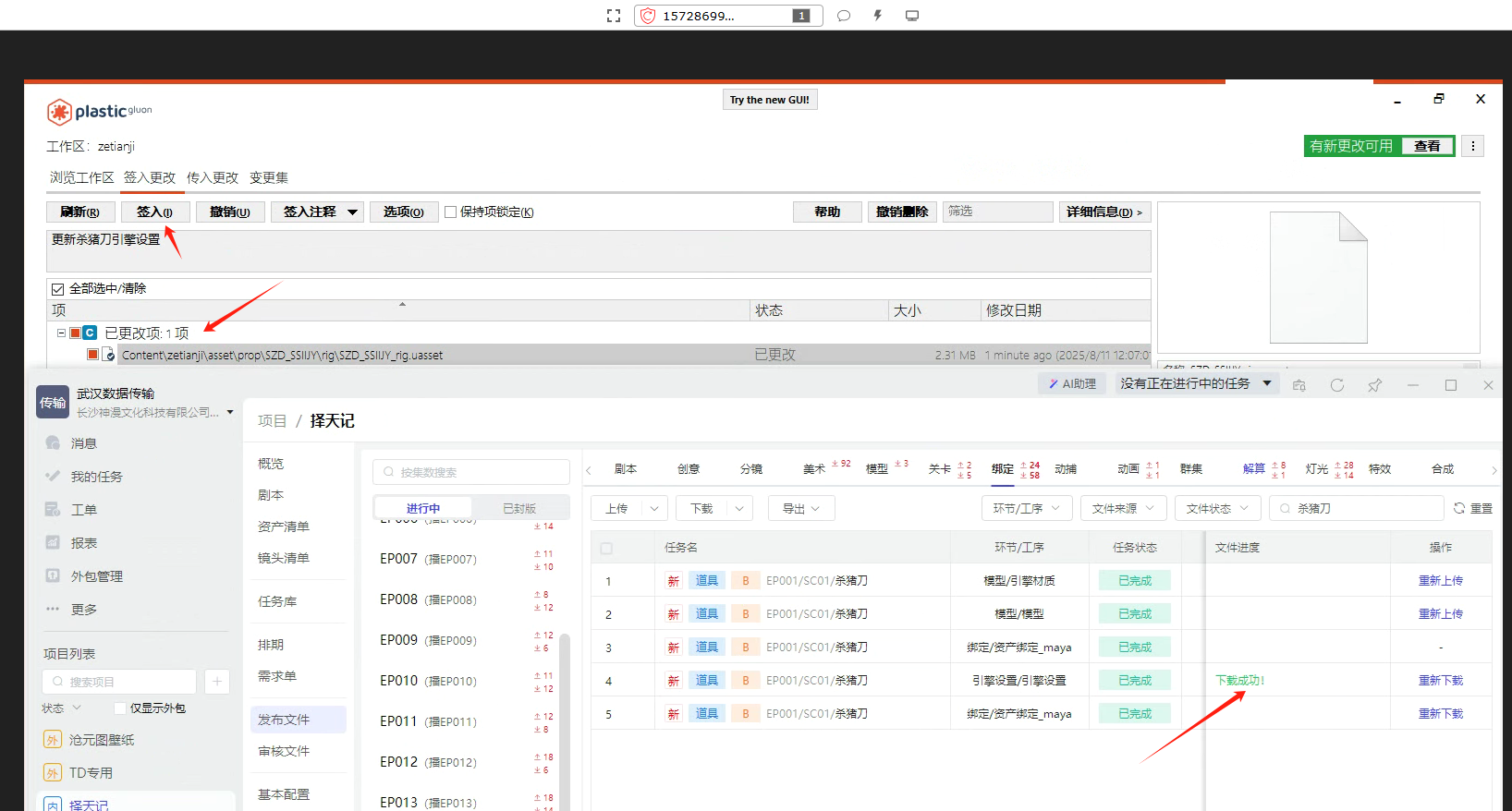Viewport: 1512px width, 811px height.
Task: Click the pin window icon
Action: pyautogui.click(x=1375, y=385)
